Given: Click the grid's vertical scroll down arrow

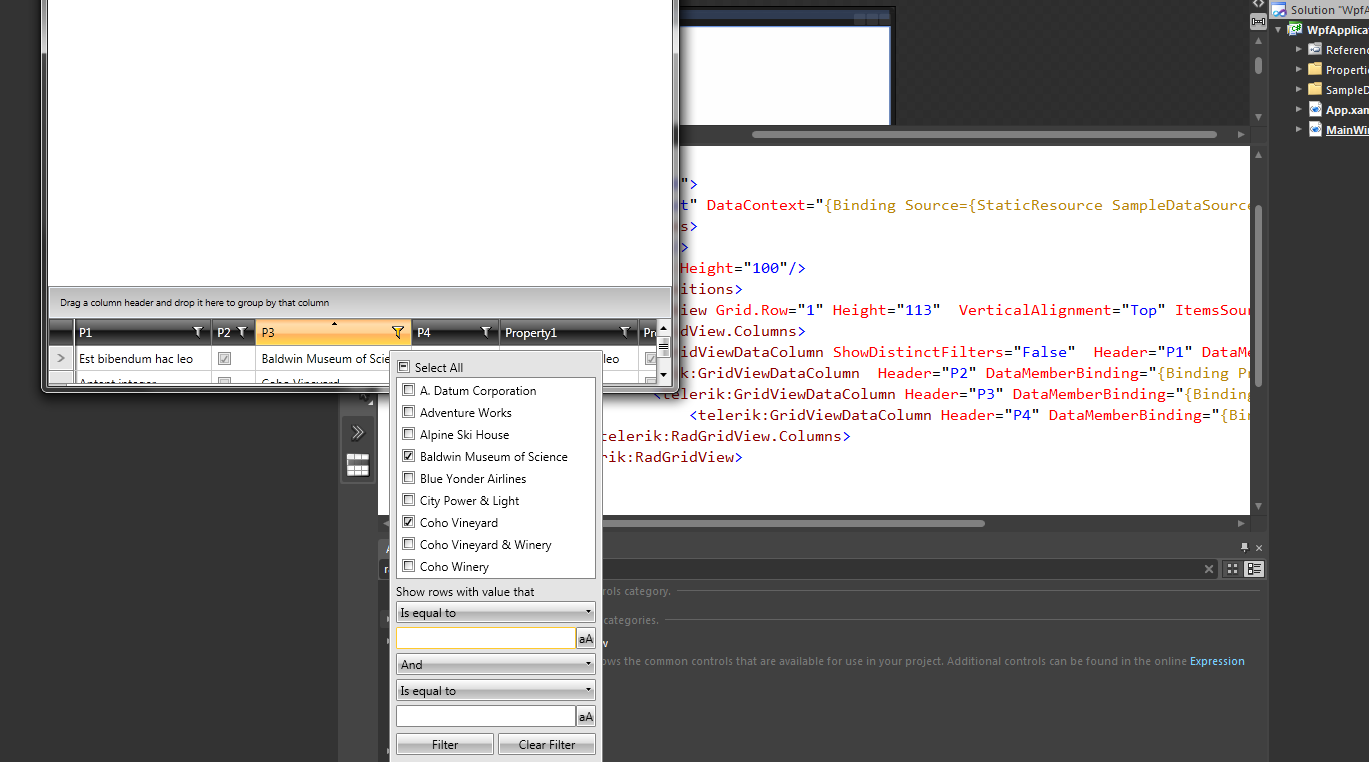Looking at the screenshot, I should (664, 374).
